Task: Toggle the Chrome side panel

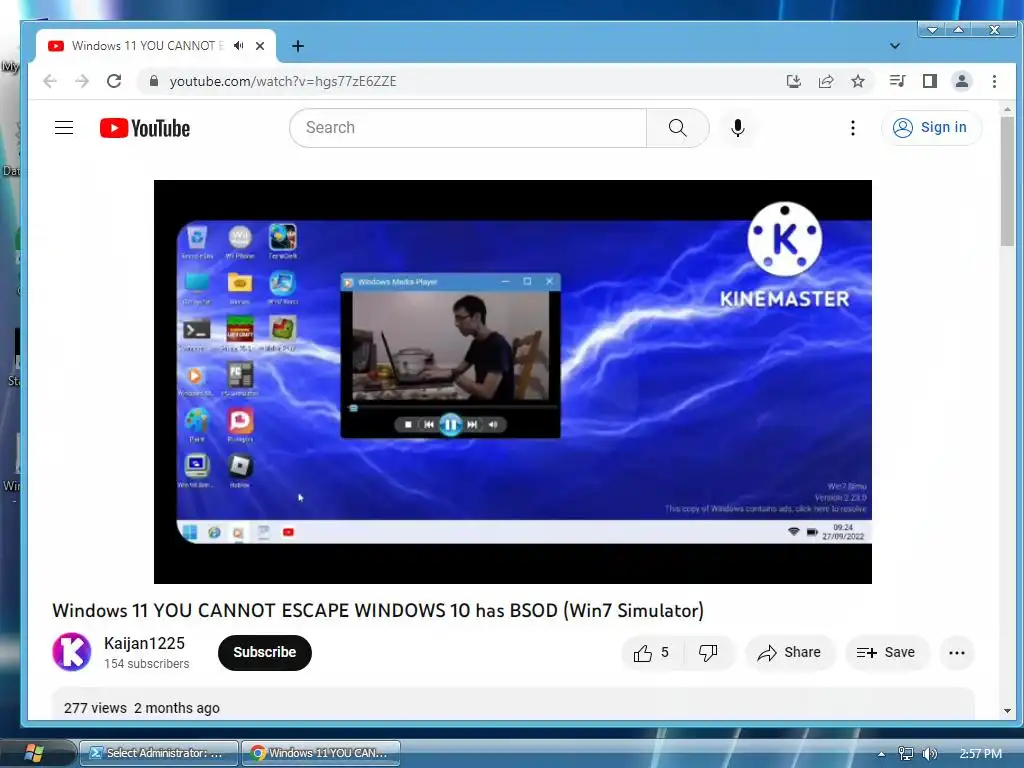Action: [x=929, y=81]
